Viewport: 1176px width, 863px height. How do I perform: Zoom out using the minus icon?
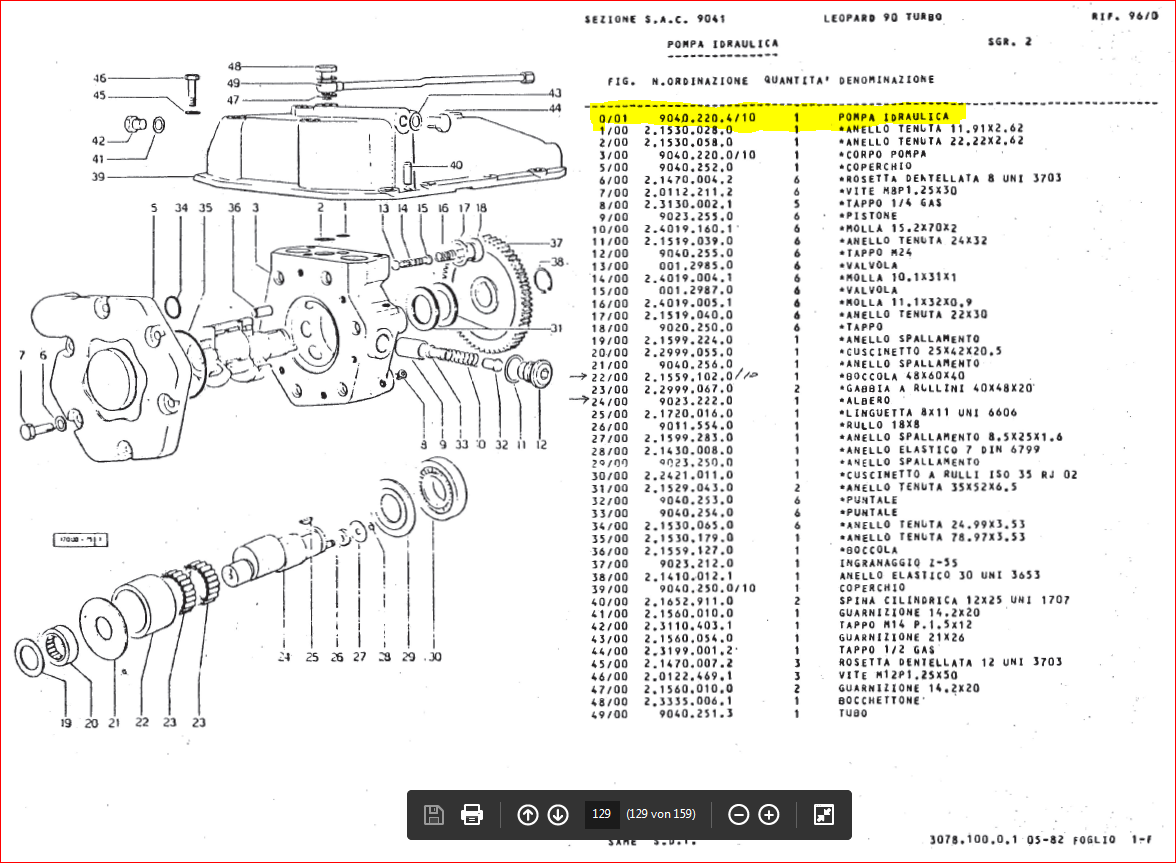click(739, 814)
